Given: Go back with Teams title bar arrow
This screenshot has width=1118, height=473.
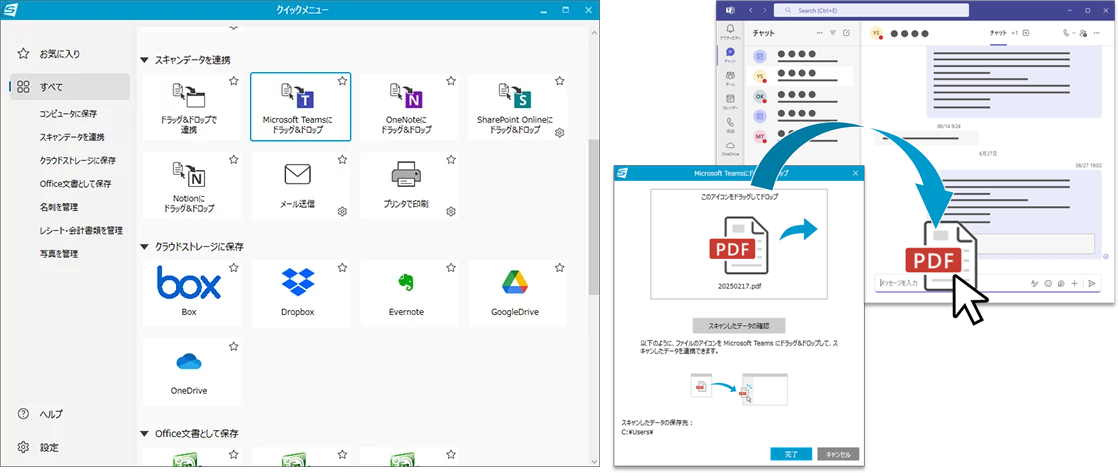Looking at the screenshot, I should coord(751,10).
